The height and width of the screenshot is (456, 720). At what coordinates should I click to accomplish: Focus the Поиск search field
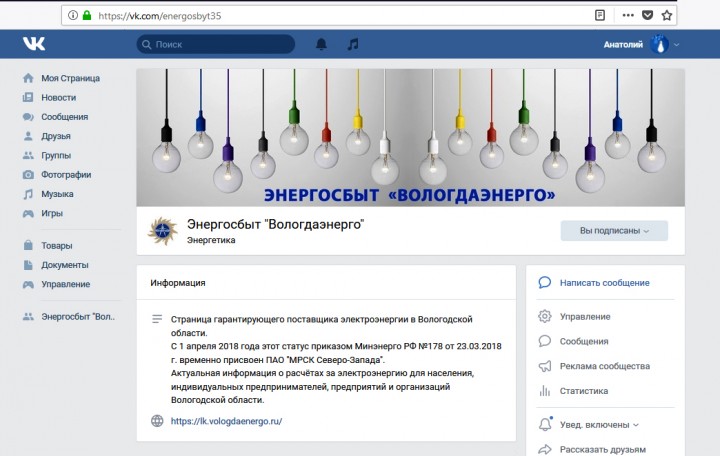coord(216,44)
